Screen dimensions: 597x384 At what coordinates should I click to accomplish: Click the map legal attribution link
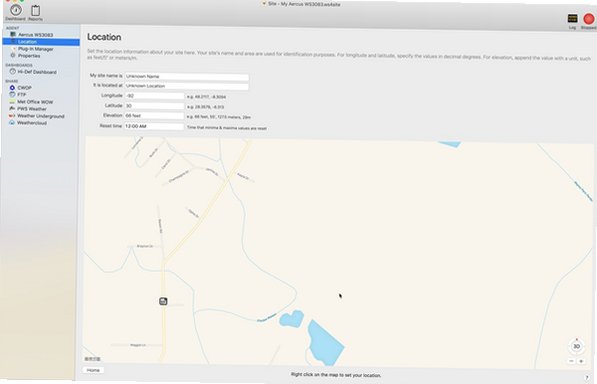[92, 359]
